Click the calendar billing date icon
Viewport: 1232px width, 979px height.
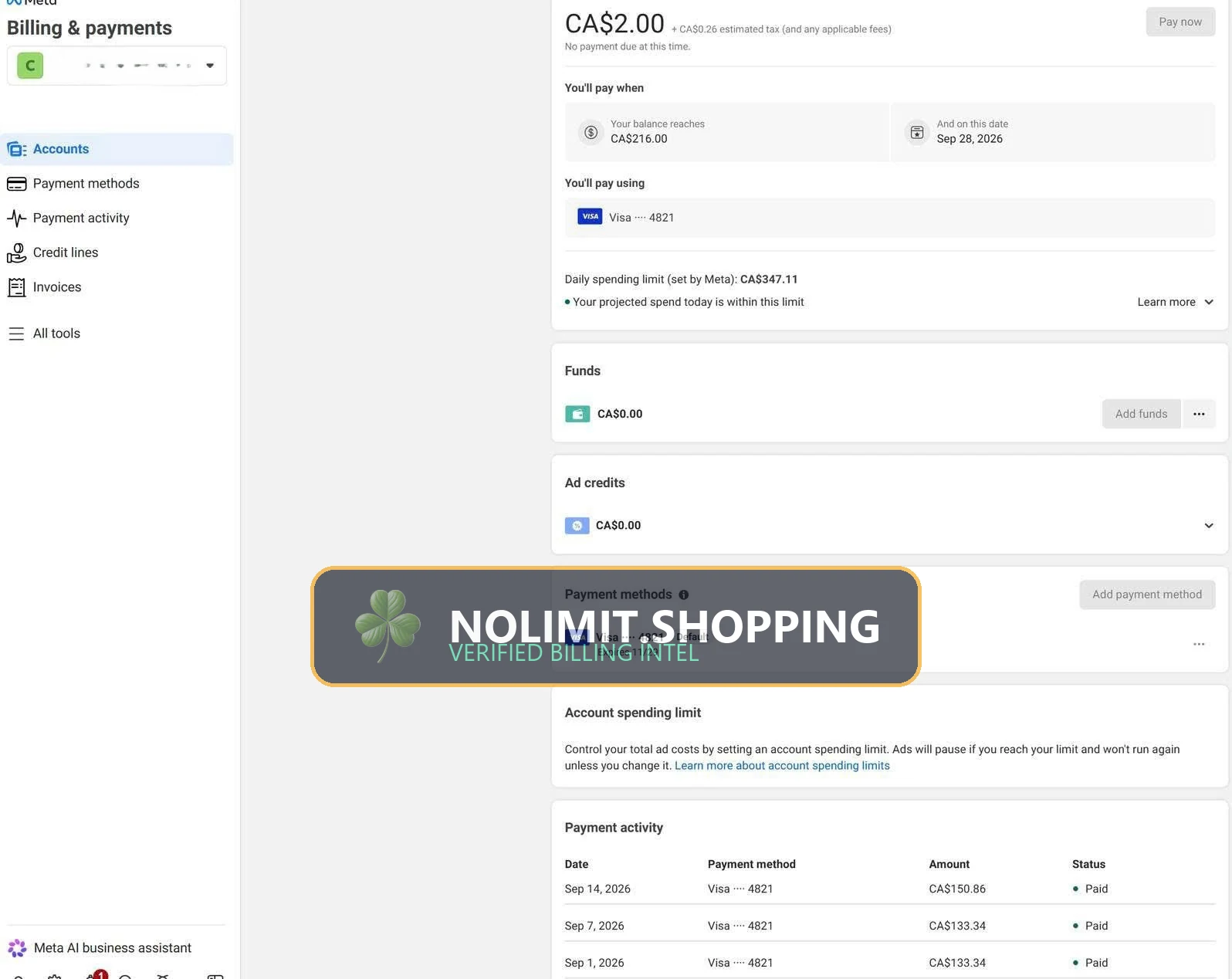point(917,132)
